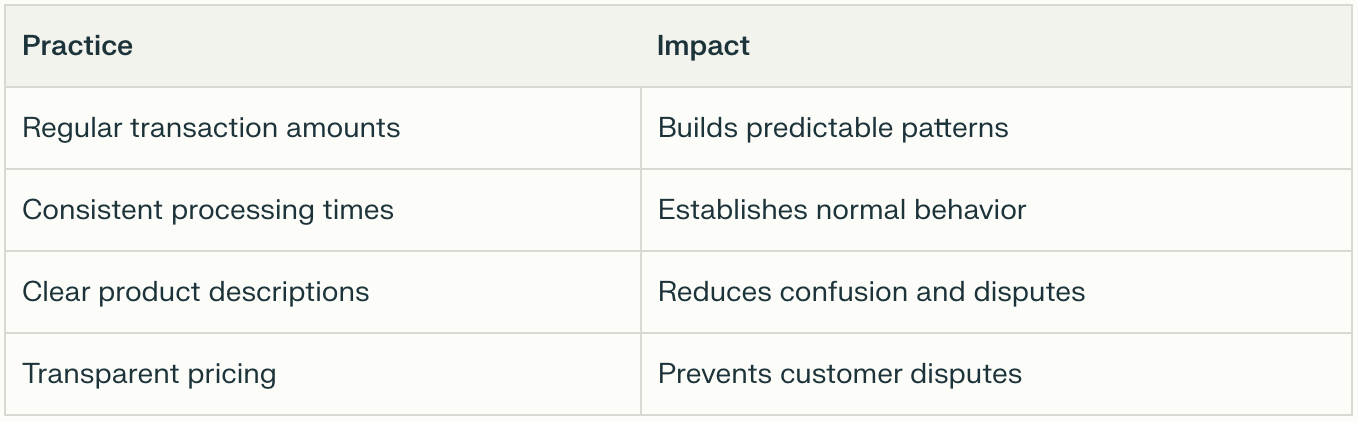The image size is (1358, 422).
Task: Click the Practice column header
Action: (x=78, y=46)
